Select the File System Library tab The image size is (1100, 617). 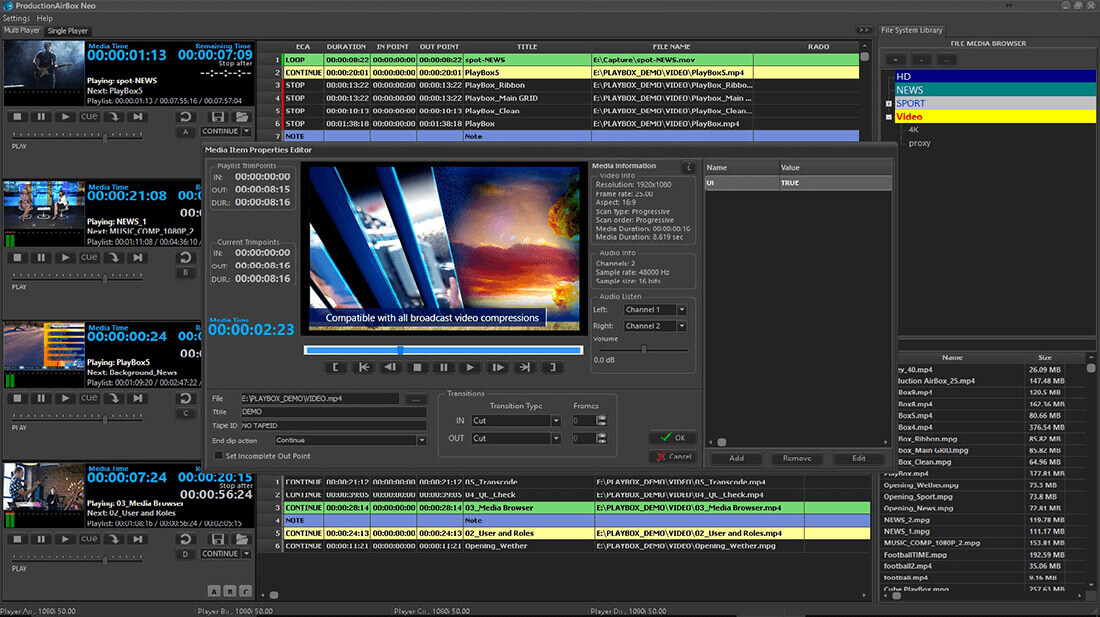pyautogui.click(x=911, y=30)
